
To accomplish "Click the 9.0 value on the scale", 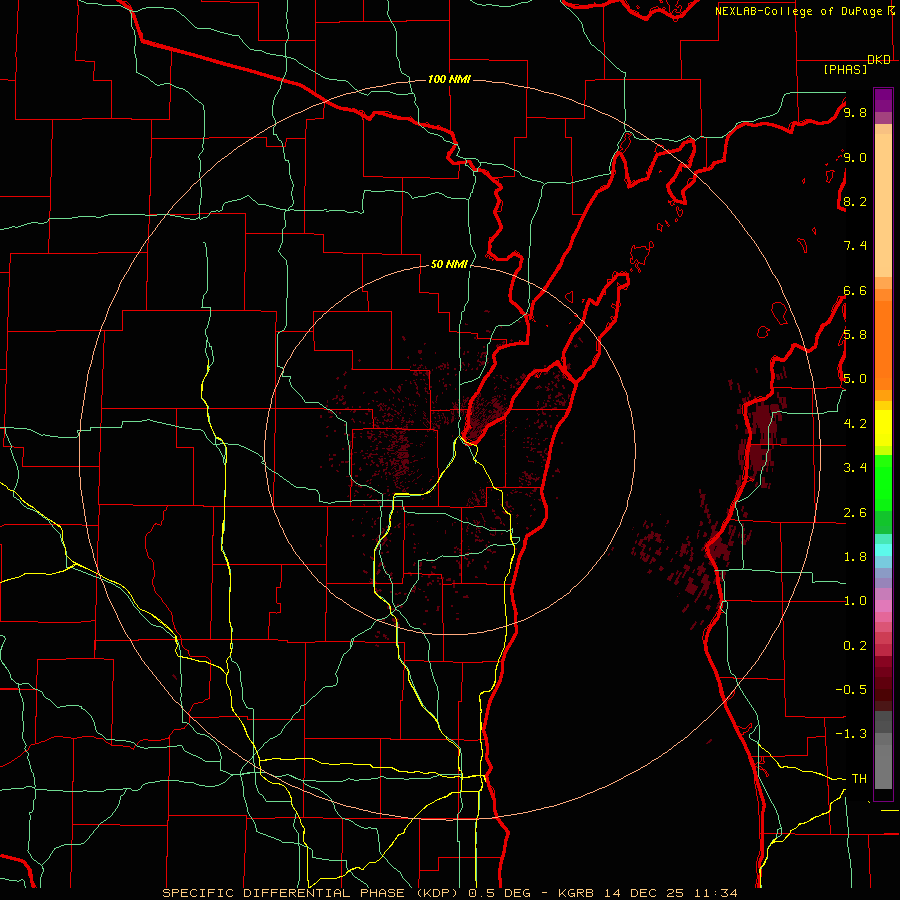I will coord(855,157).
